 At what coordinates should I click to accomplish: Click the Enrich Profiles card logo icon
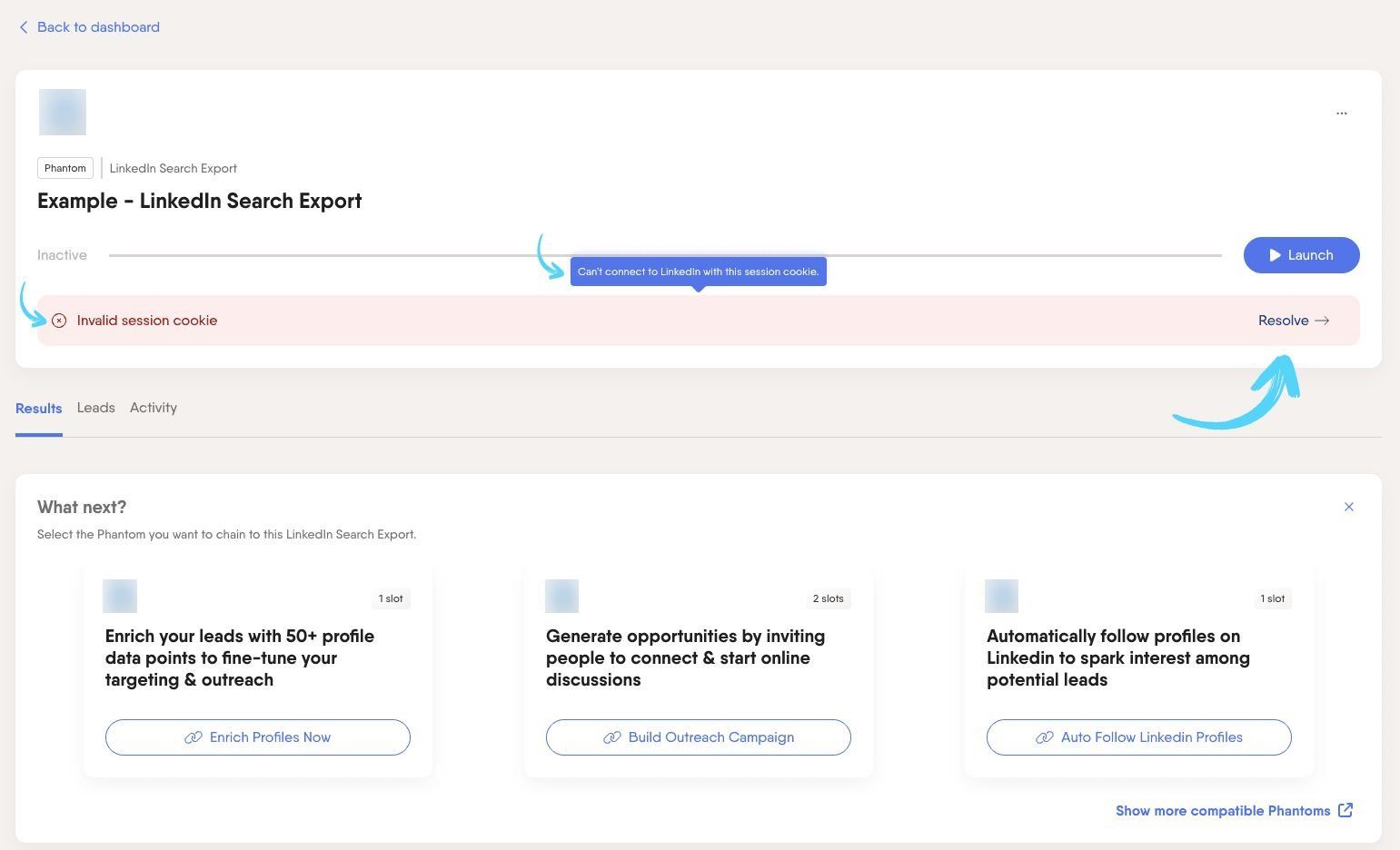120,597
